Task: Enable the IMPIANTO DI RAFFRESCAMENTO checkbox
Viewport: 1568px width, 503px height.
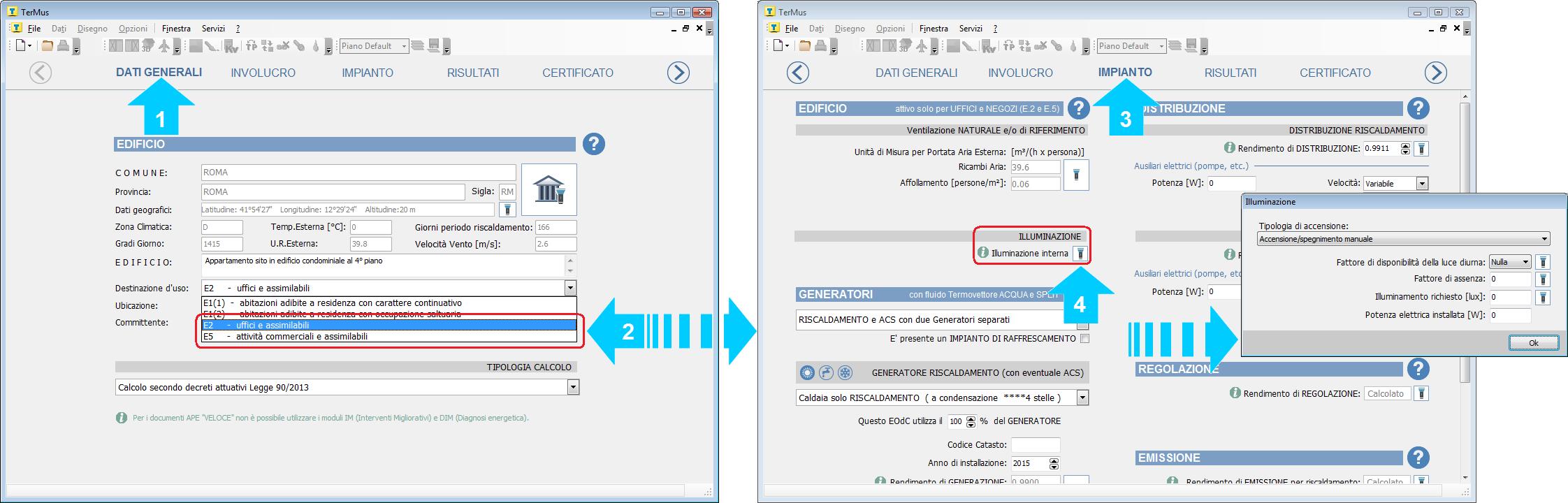Action: click(1084, 339)
